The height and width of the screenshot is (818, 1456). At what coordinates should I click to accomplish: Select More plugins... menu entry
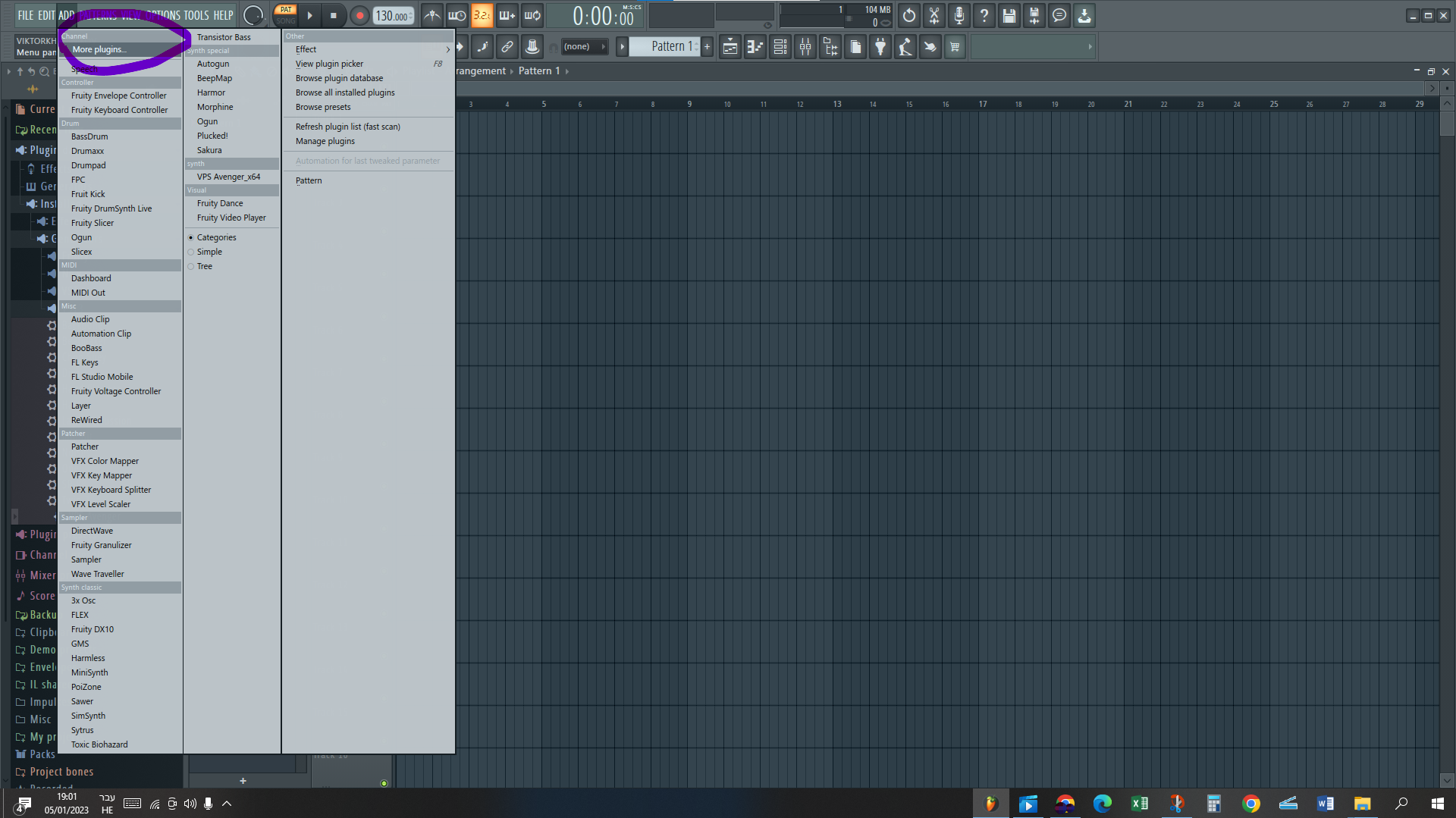120,49
